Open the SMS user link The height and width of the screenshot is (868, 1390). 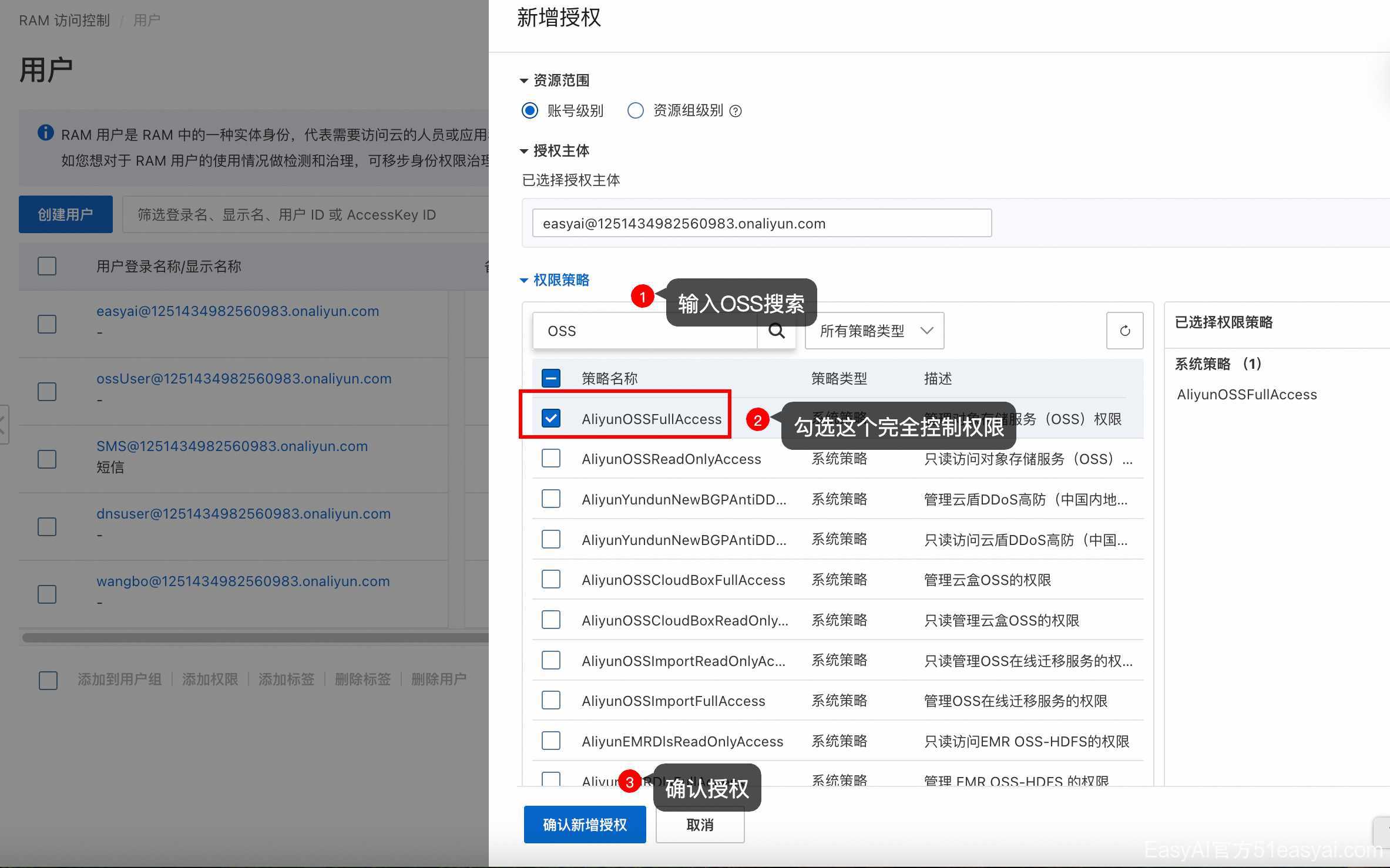(232, 446)
